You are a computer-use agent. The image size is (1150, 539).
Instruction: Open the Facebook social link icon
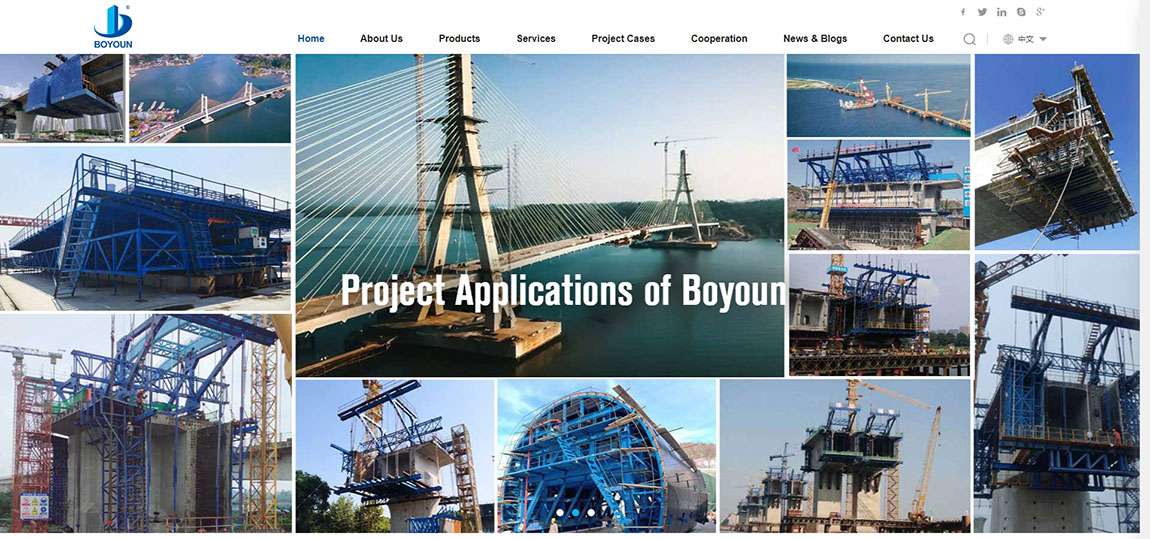(963, 12)
